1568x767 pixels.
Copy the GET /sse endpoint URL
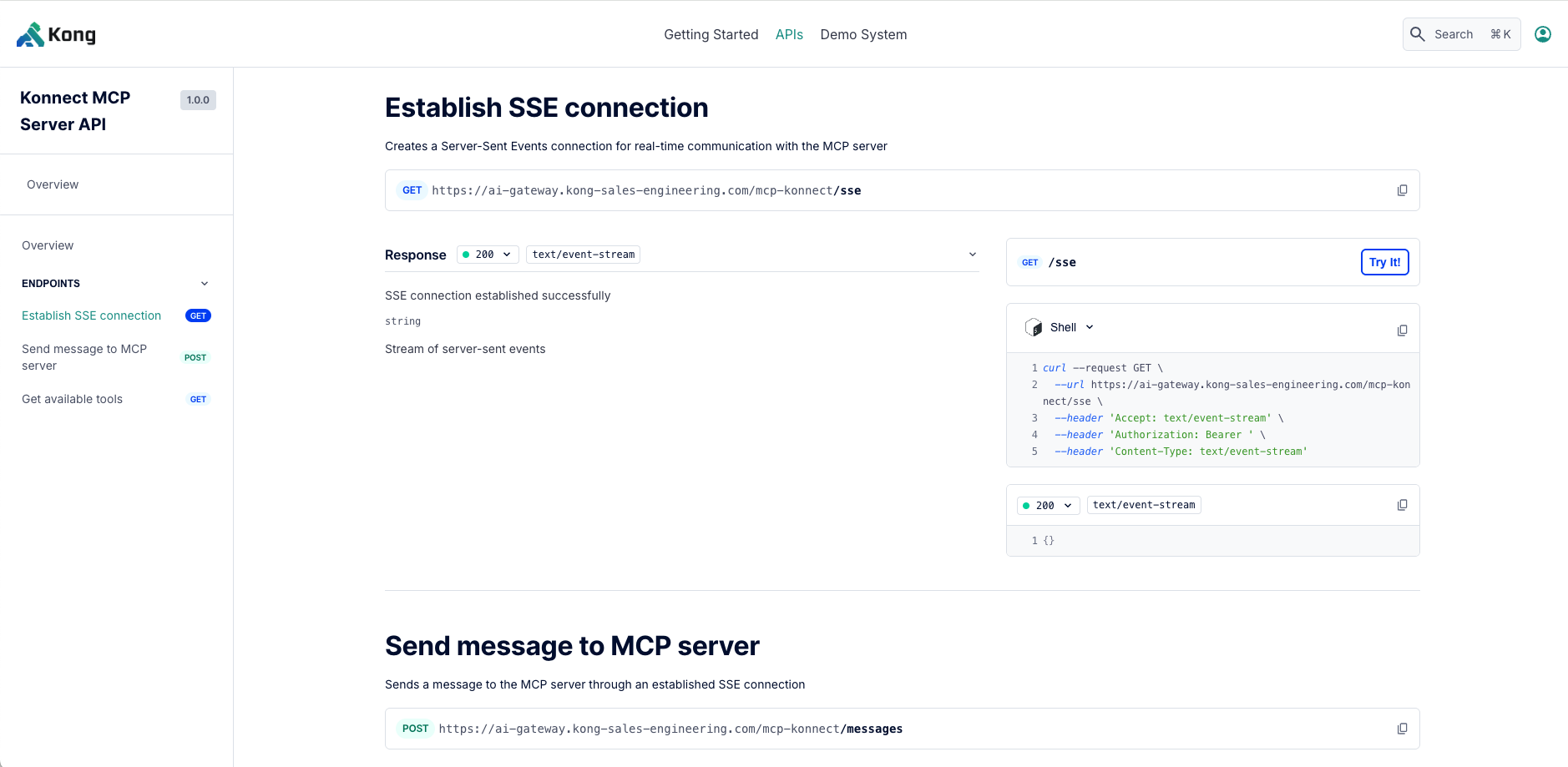point(1402,190)
